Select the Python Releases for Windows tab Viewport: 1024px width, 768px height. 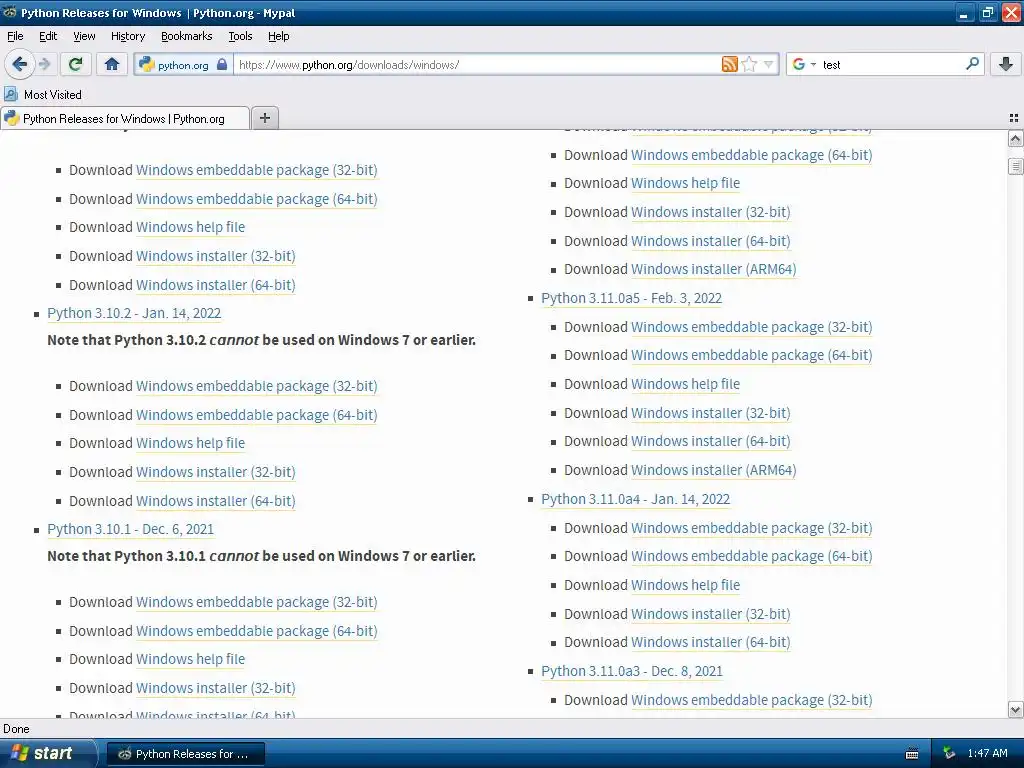pos(125,118)
